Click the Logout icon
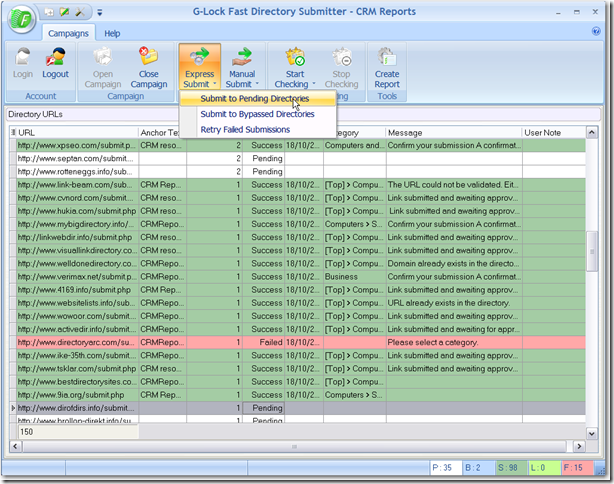The width and height of the screenshot is (614, 484). click(56, 58)
